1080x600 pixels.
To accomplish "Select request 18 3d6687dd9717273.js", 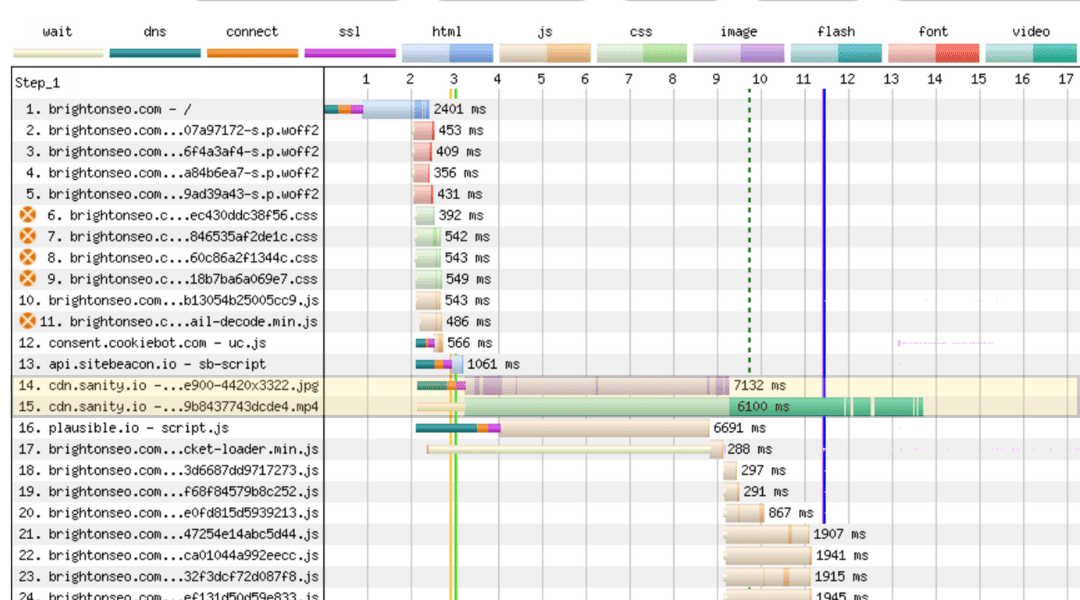I will 168,470.
